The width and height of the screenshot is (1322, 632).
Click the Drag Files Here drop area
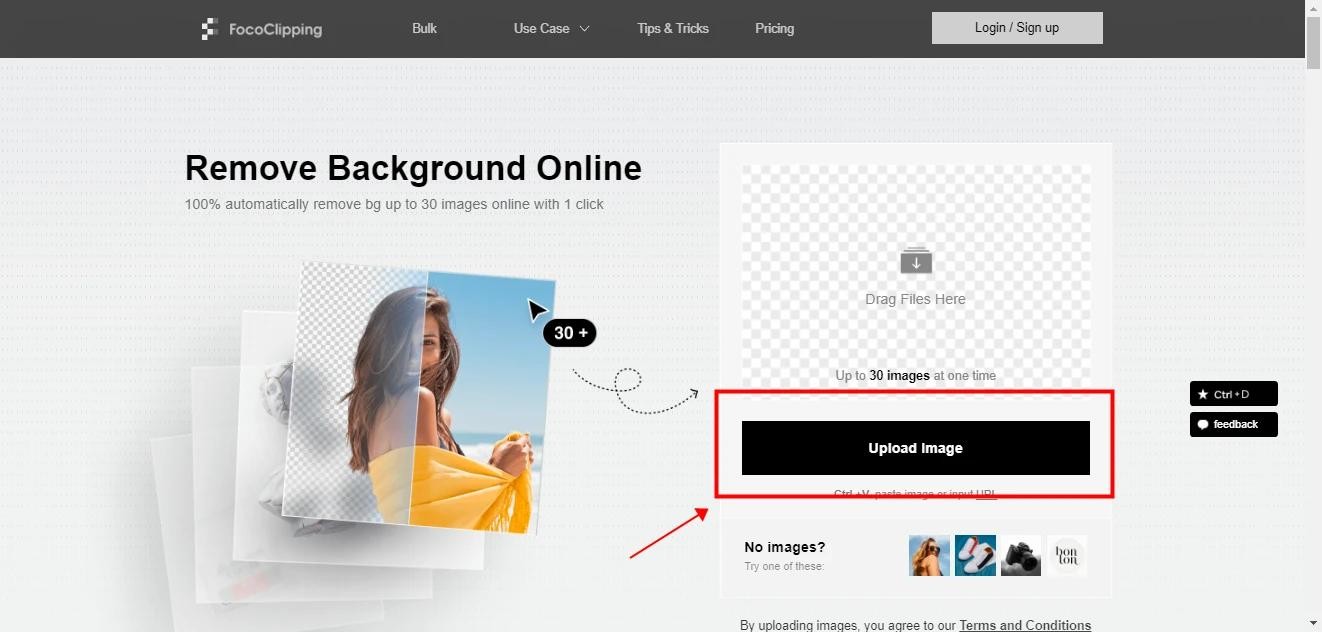(915, 299)
